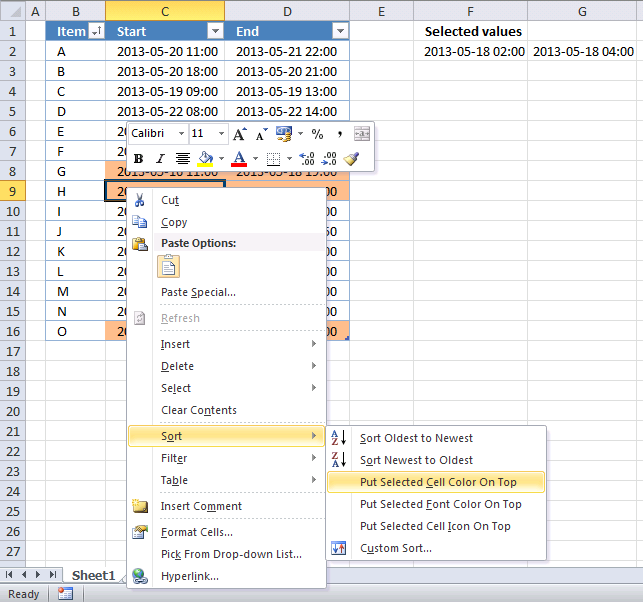
Task: Open the Select submenu
Action: tap(227, 388)
